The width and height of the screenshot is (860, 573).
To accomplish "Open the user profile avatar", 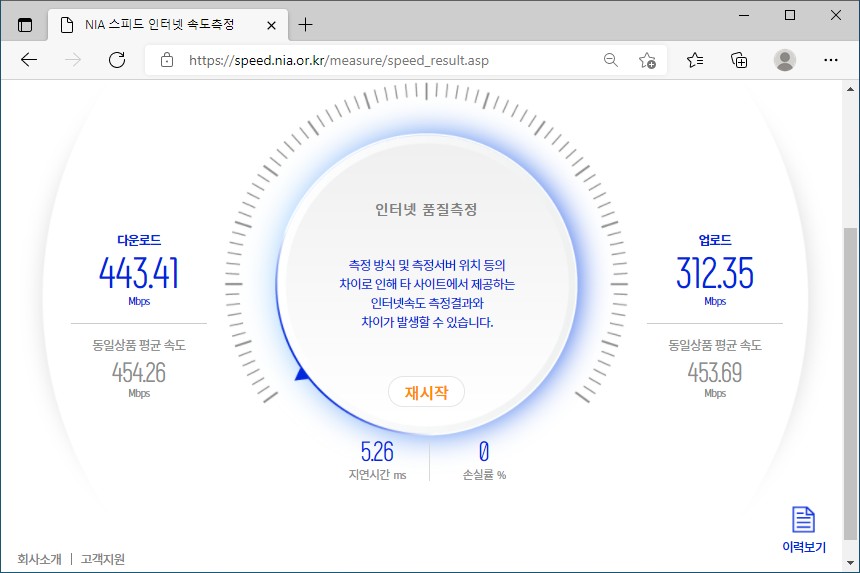I will point(785,60).
